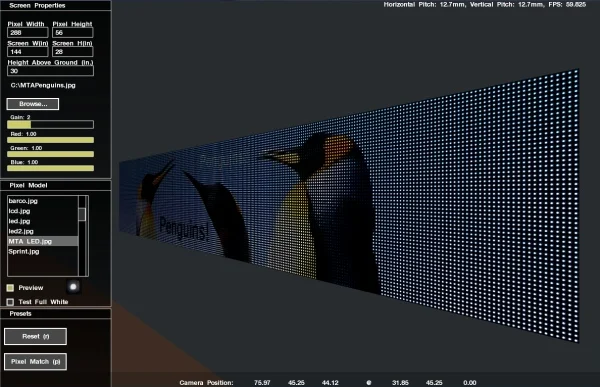
Task: Click Camera Position value 75.97
Action: click(x=262, y=382)
